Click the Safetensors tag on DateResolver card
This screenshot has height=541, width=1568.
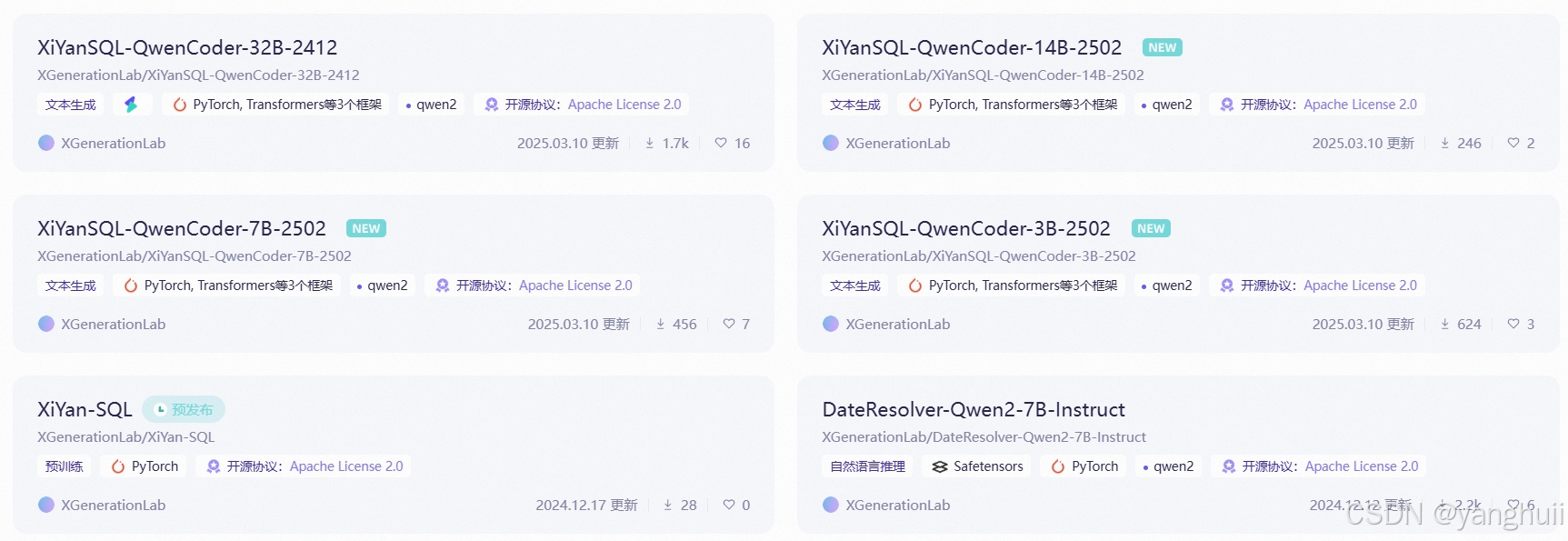point(977,466)
